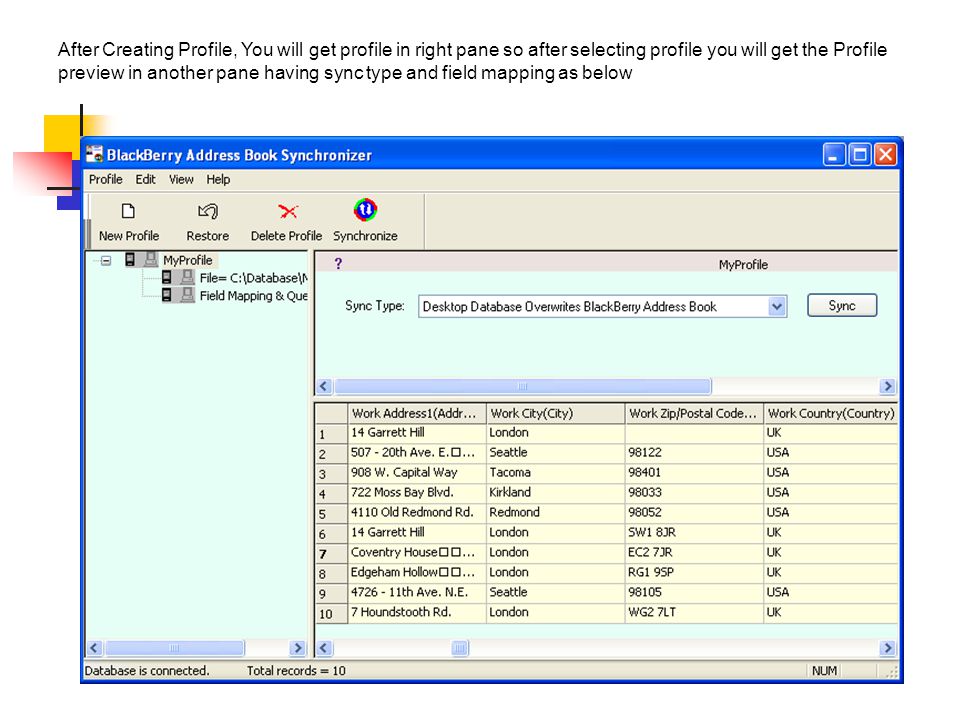Click the cell '7 Houndstooth Rd.'
This screenshot has width=960, height=720.
click(x=417, y=612)
